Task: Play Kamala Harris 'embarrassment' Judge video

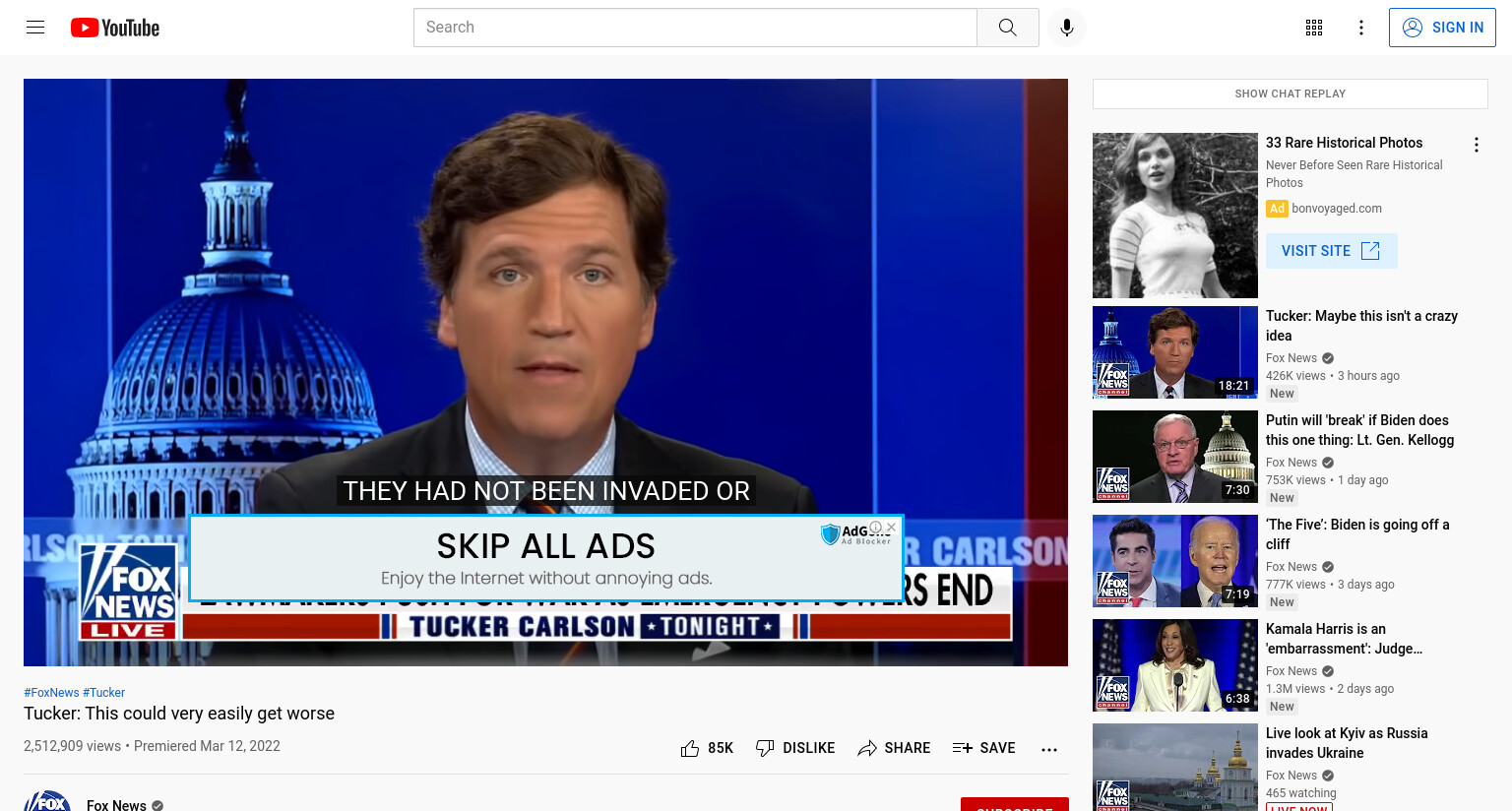Action: 1344,639
